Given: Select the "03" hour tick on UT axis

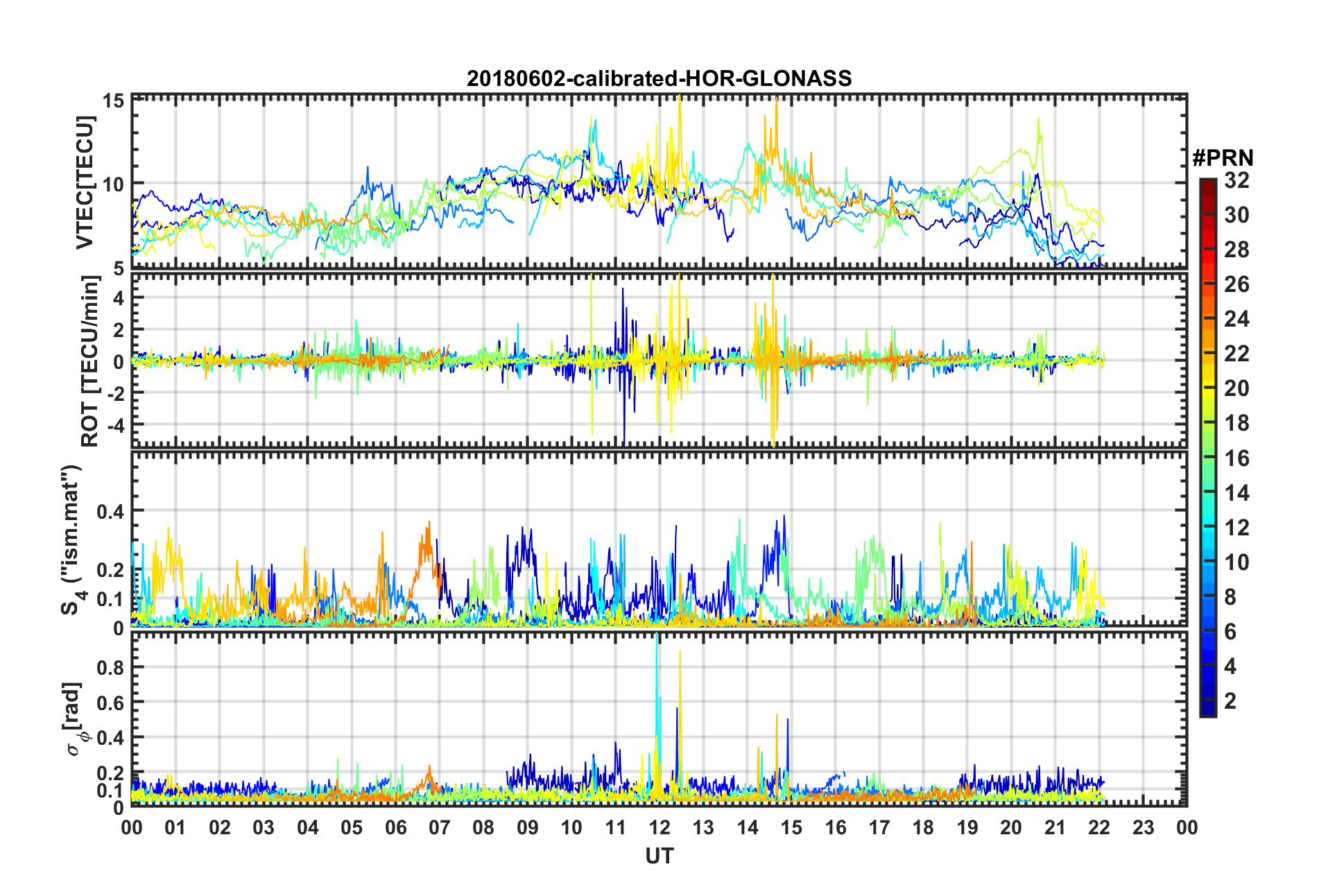Looking at the screenshot, I should point(264,827).
